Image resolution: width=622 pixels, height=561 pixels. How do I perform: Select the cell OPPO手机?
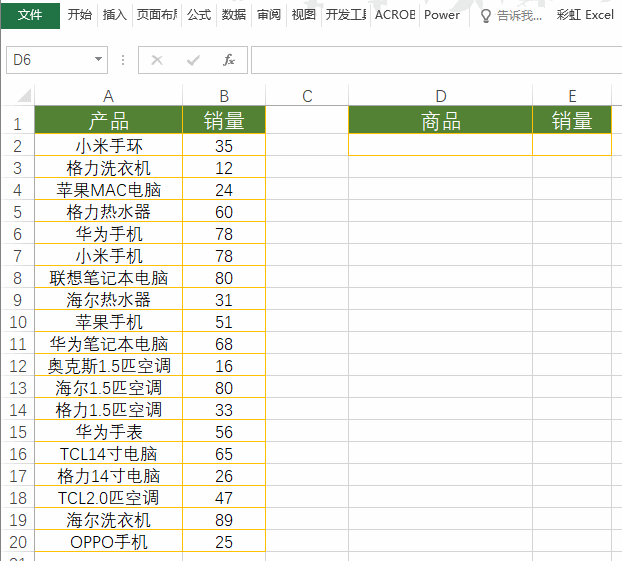pyautogui.click(x=108, y=542)
